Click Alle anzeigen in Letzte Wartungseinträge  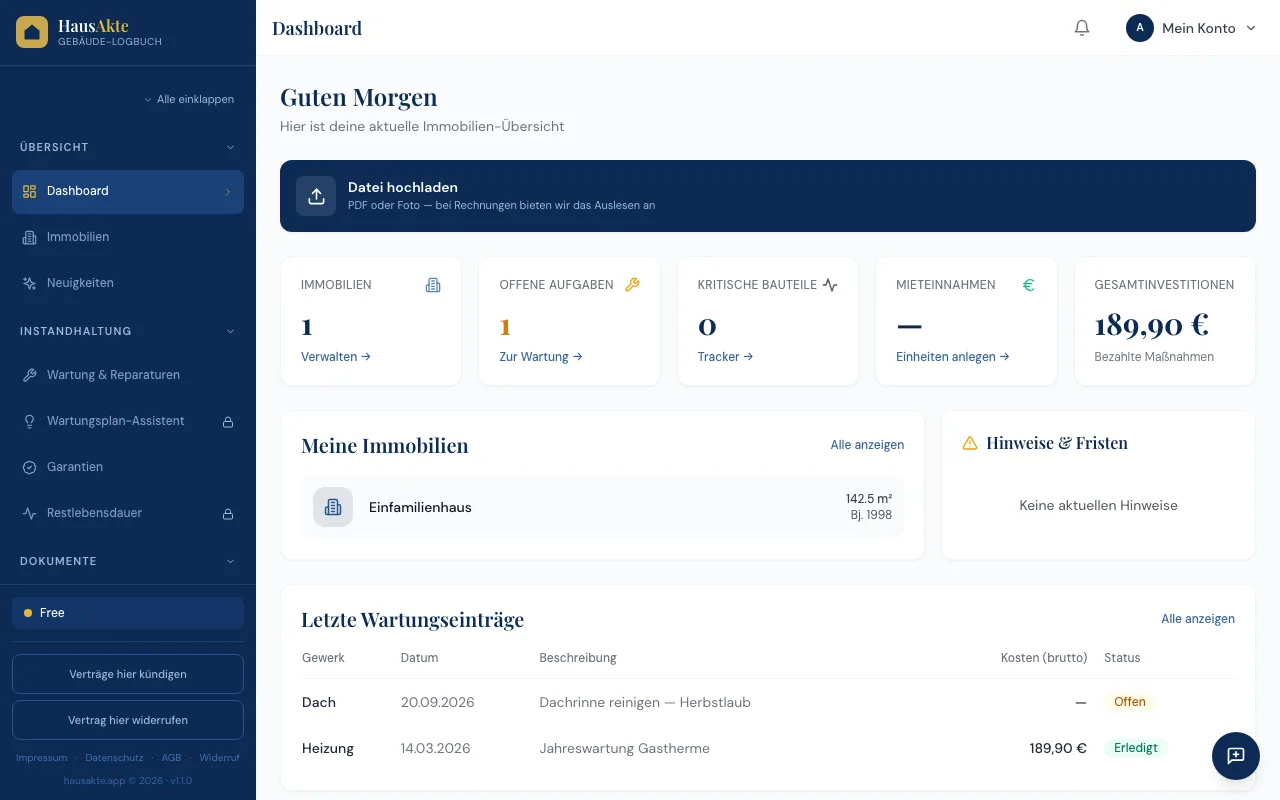pyautogui.click(x=1198, y=619)
